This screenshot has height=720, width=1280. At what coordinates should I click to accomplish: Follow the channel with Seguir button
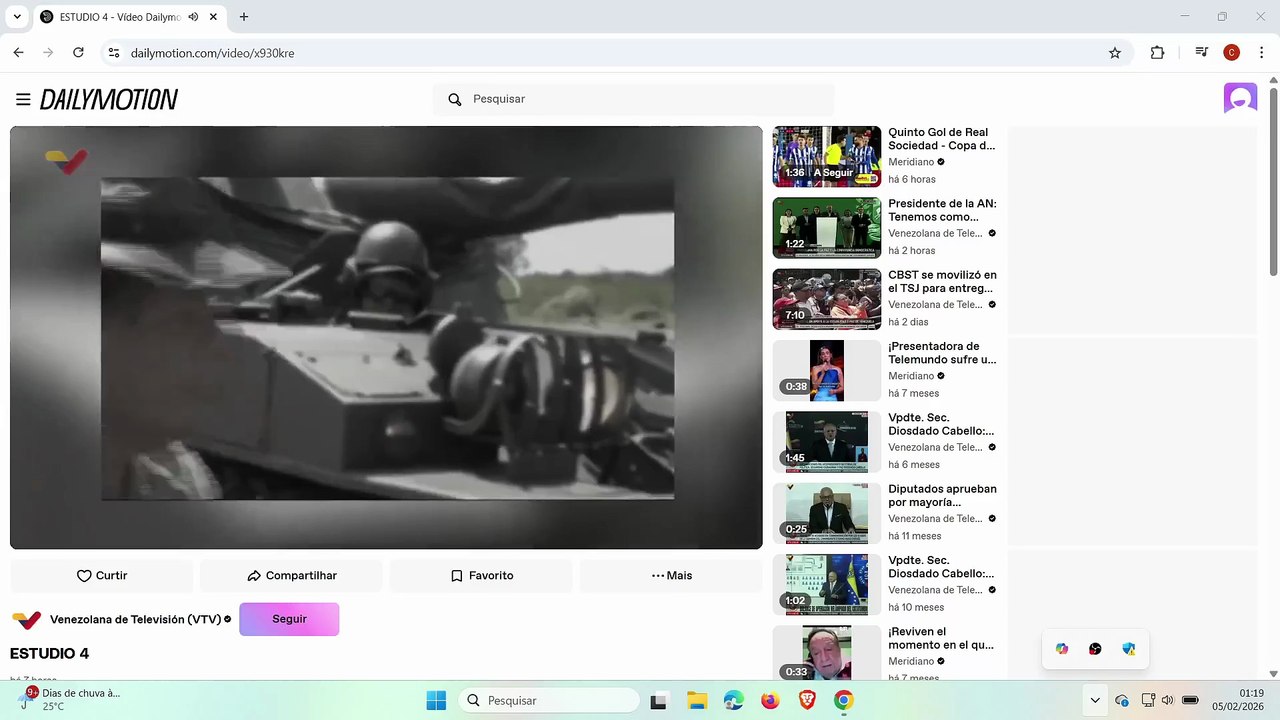(289, 619)
